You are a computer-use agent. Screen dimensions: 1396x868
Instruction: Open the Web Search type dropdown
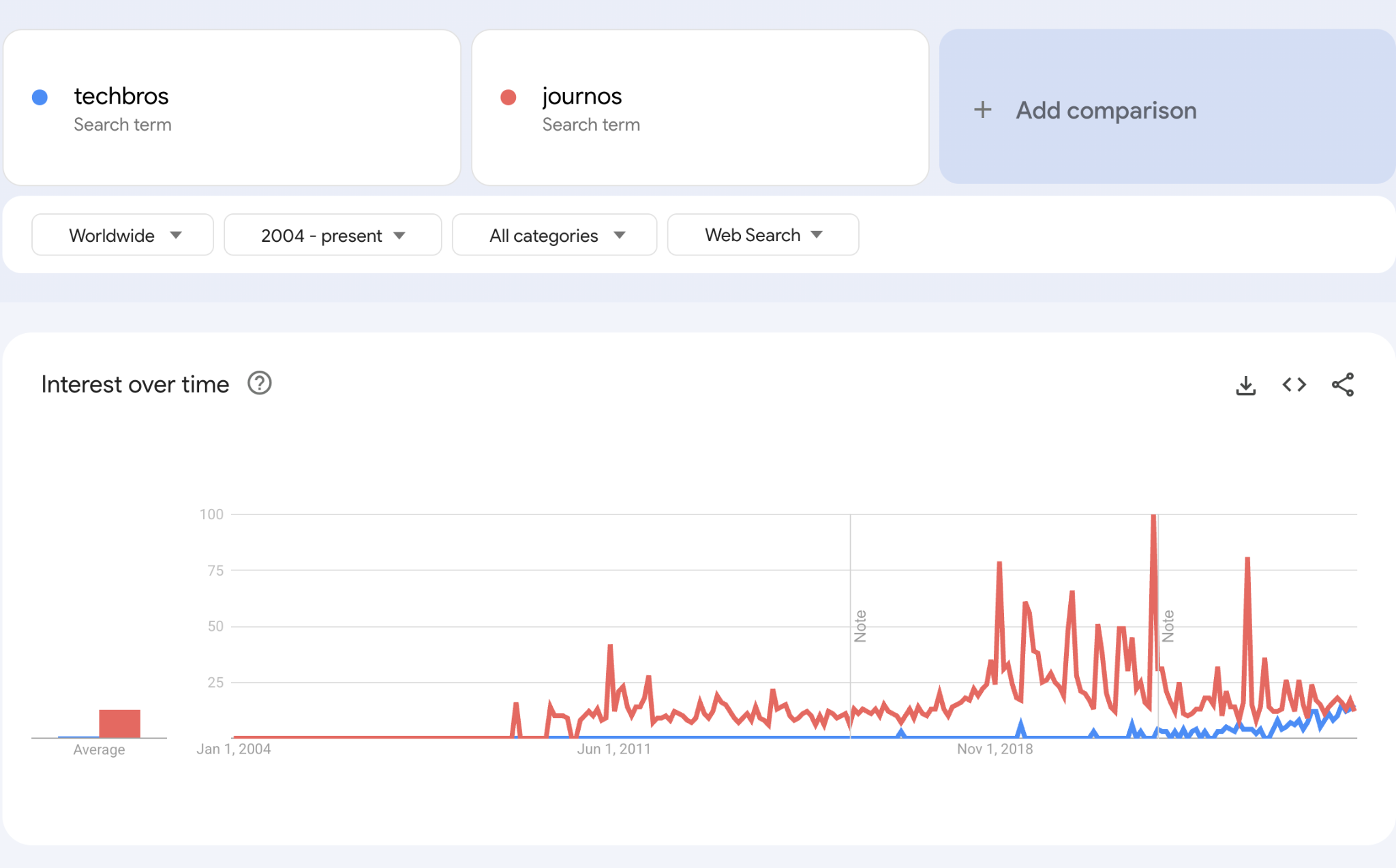coord(763,235)
